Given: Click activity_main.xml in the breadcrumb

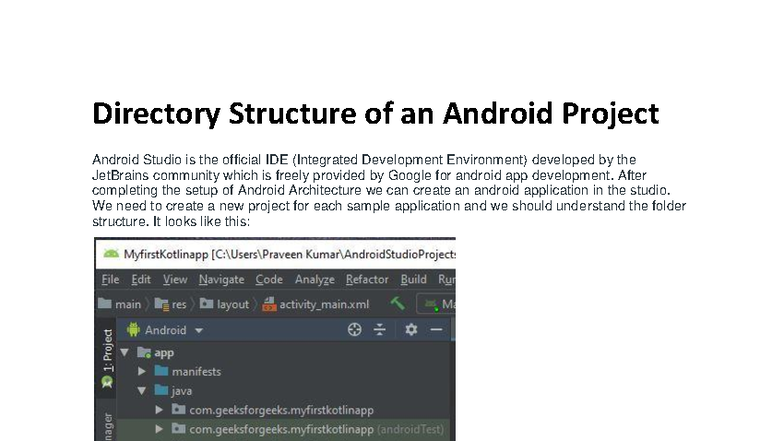Looking at the screenshot, I should [x=316, y=304].
